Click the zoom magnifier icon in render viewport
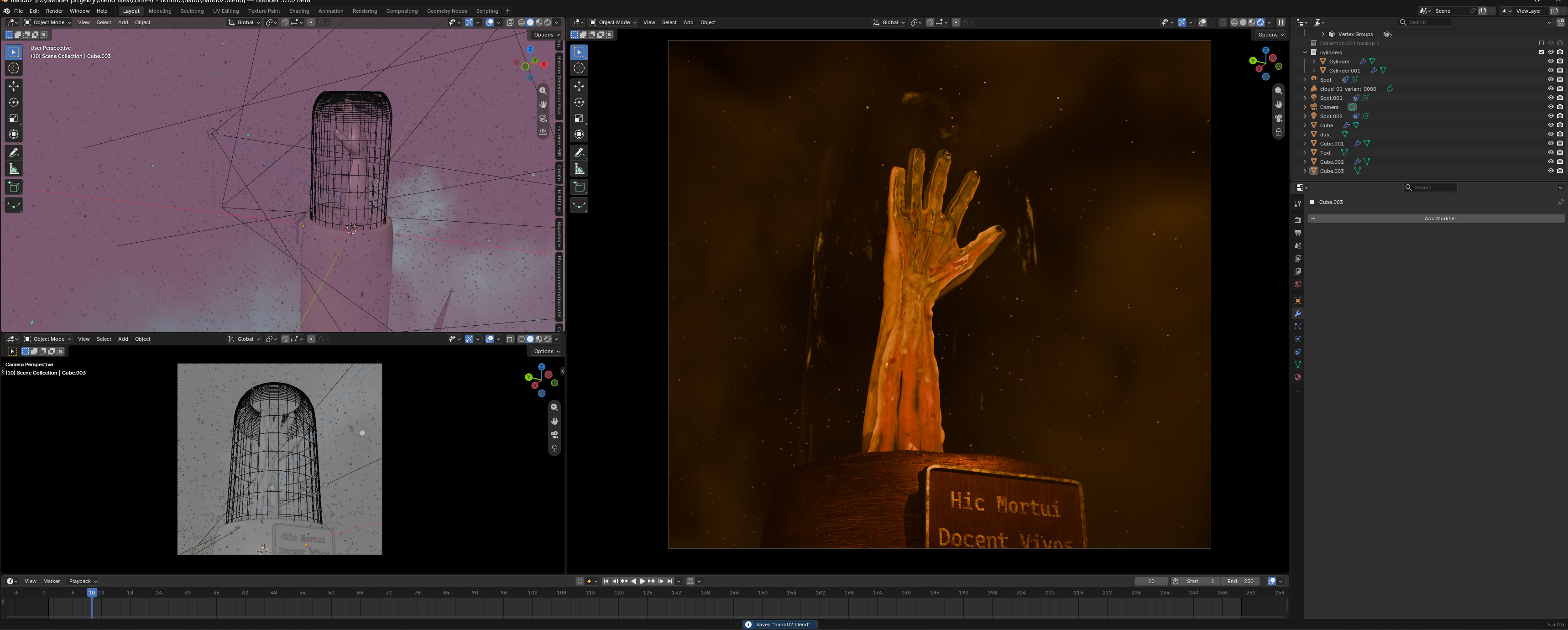This screenshot has width=1568, height=630. (x=1278, y=91)
